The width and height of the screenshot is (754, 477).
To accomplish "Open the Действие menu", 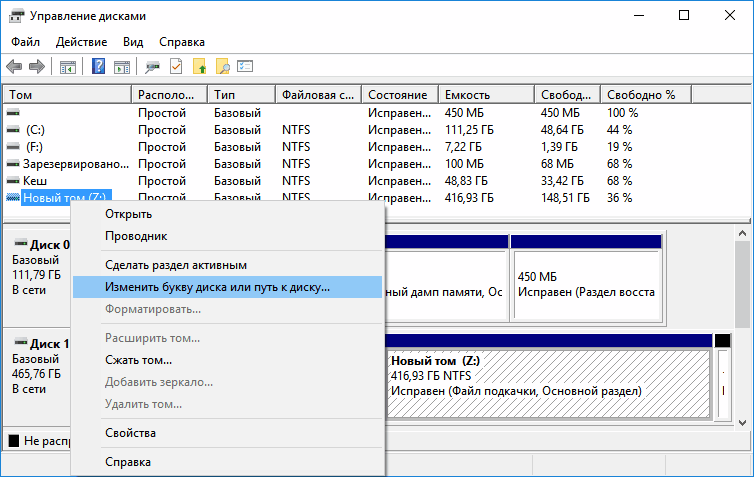I will pos(81,42).
